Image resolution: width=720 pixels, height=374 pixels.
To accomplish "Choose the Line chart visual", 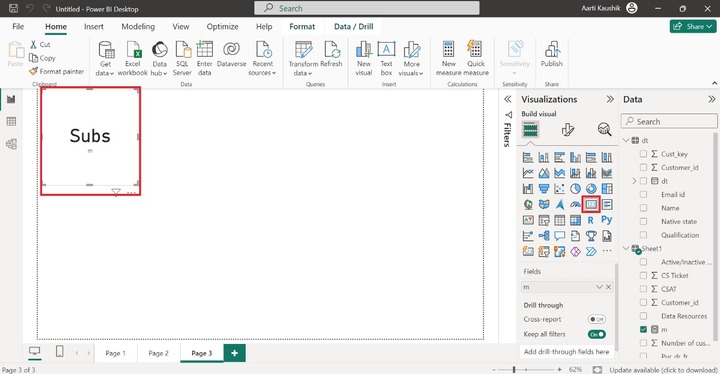I will pyautogui.click(x=528, y=173).
